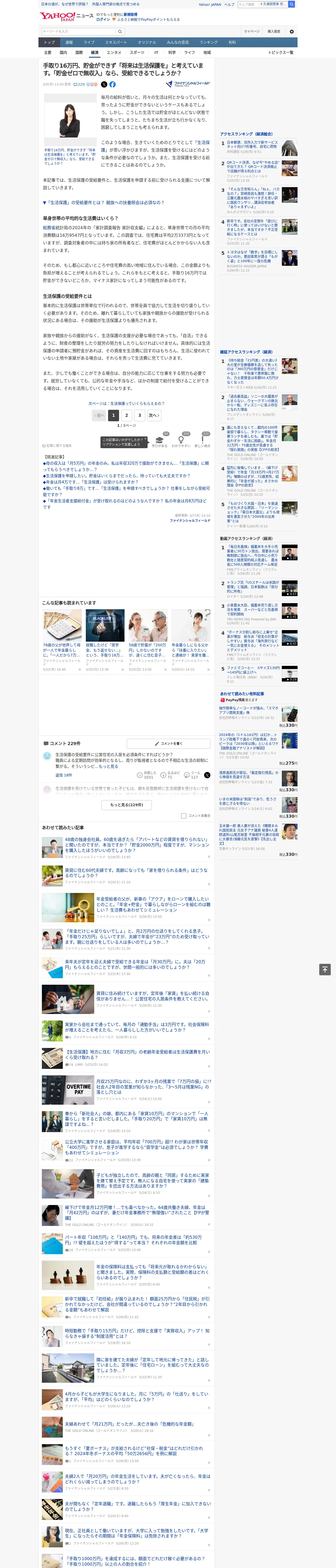The height and width of the screenshot is (1568, 336).
Task: Share article on X icon under headline
Action: (104, 85)
